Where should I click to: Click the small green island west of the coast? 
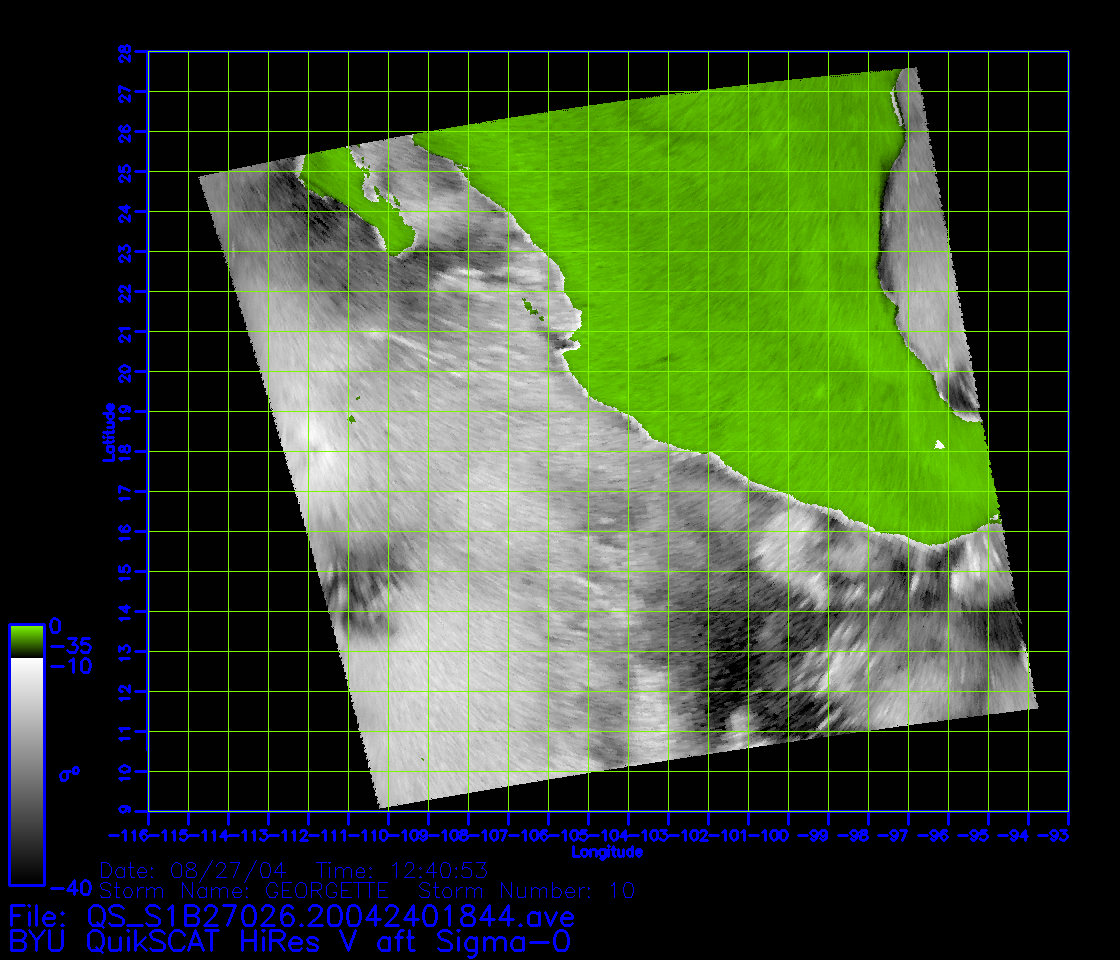354,419
